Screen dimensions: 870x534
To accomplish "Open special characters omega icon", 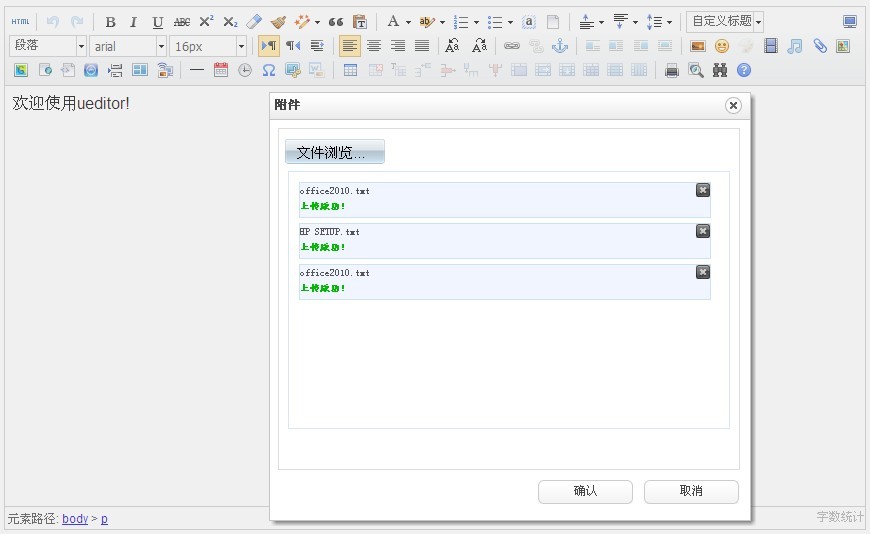I will click(269, 70).
